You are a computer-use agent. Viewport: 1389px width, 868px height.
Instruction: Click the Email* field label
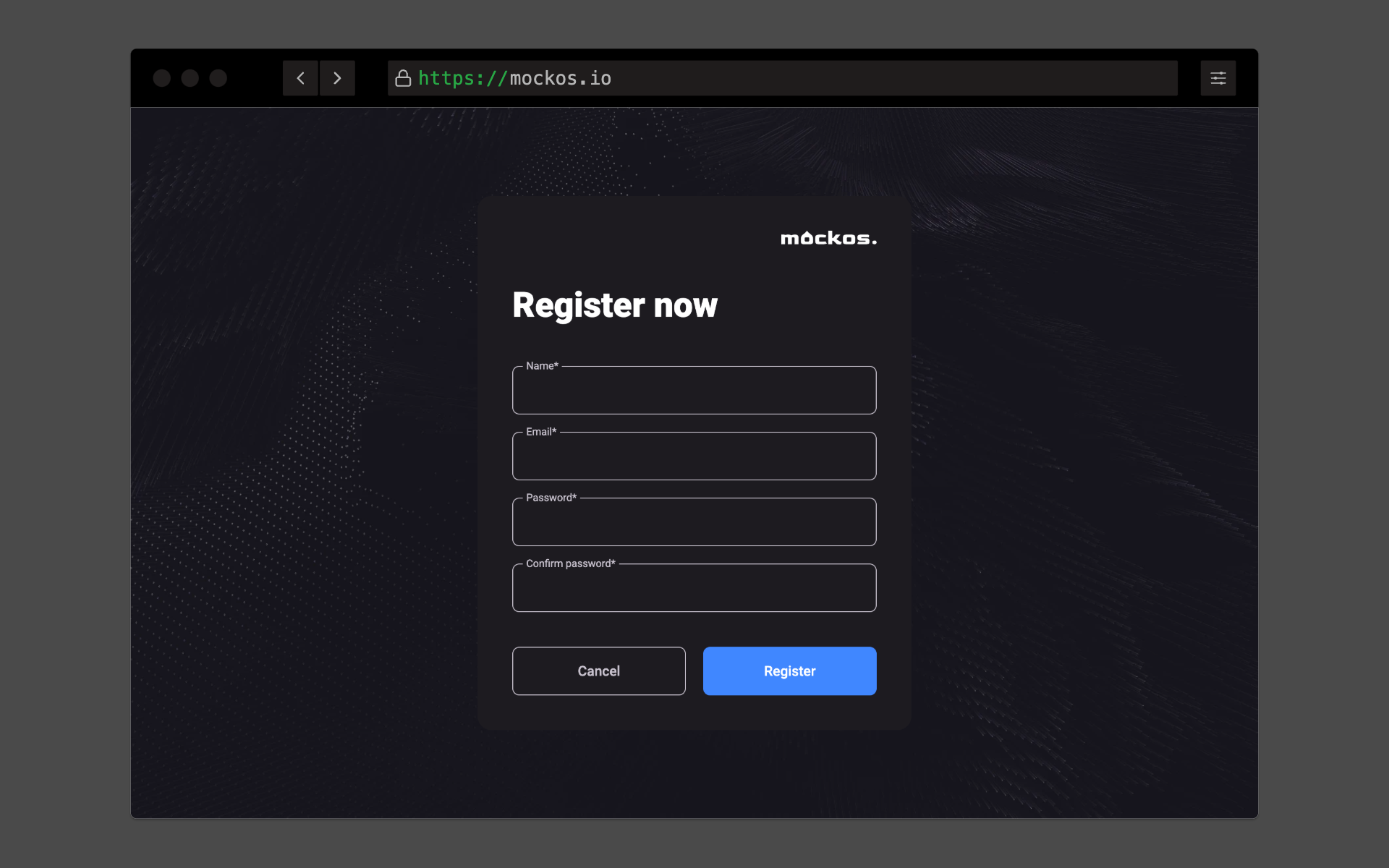(x=541, y=432)
